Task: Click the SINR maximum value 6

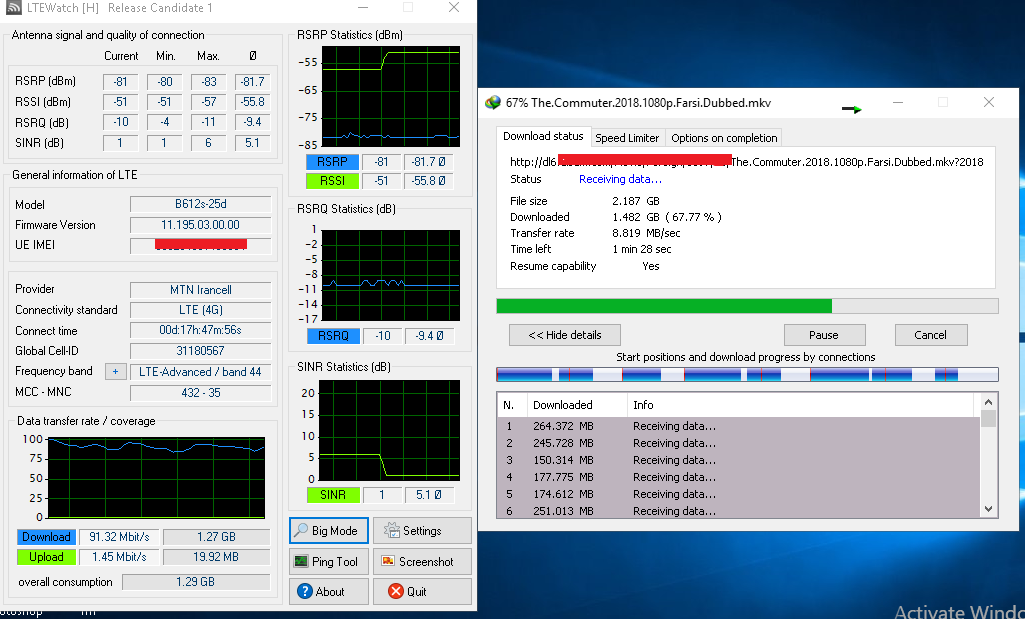Action: click(209, 142)
